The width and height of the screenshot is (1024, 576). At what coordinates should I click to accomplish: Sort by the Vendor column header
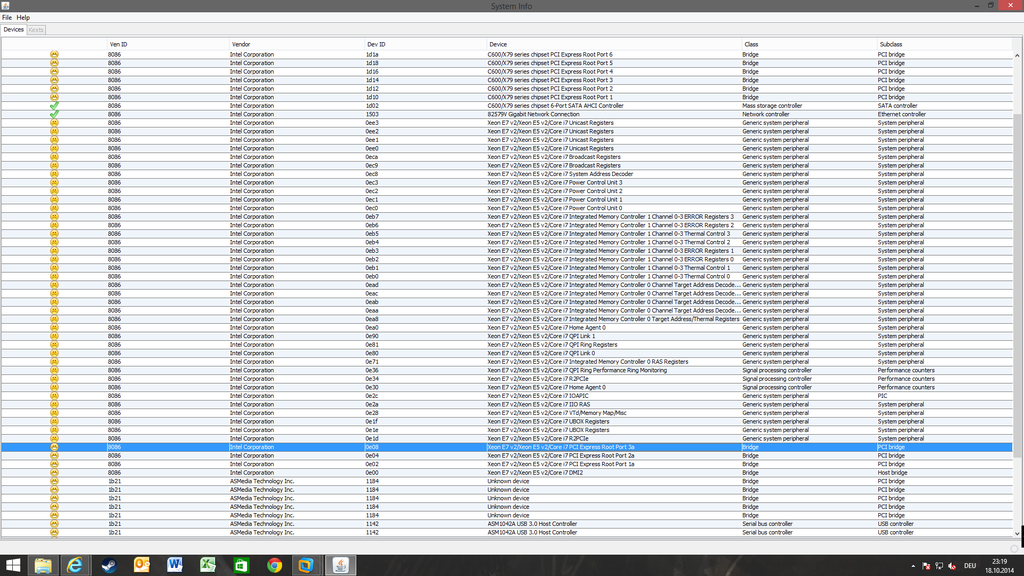coord(296,44)
